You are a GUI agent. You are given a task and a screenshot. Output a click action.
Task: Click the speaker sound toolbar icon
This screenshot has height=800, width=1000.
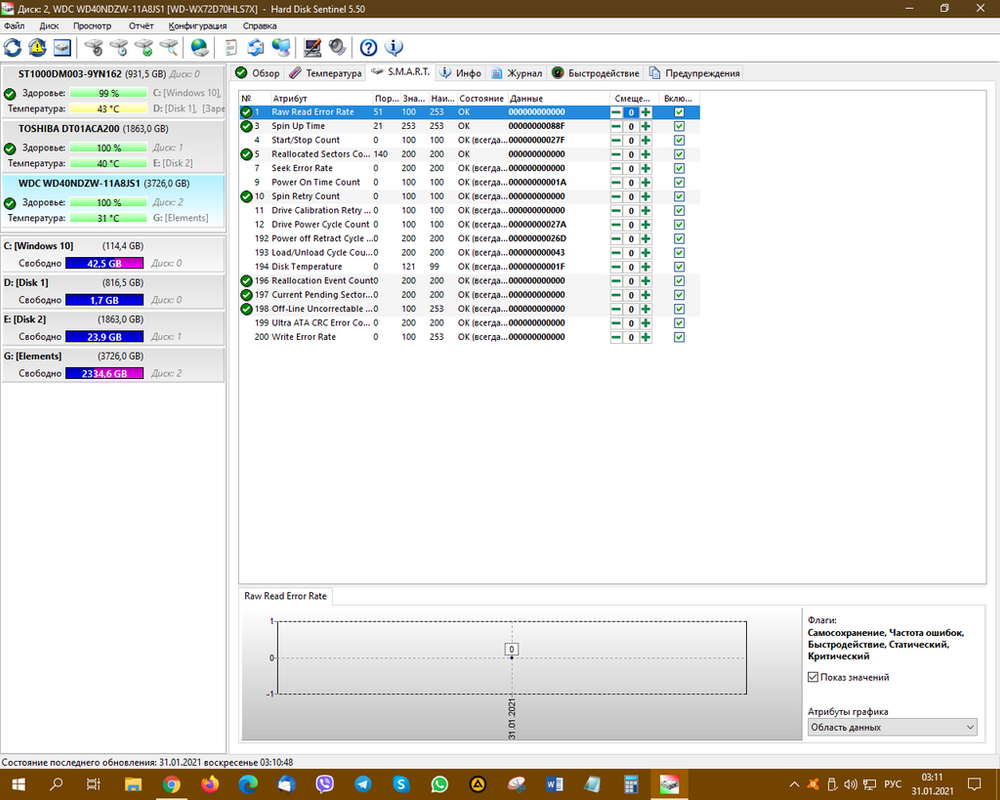tap(337, 47)
